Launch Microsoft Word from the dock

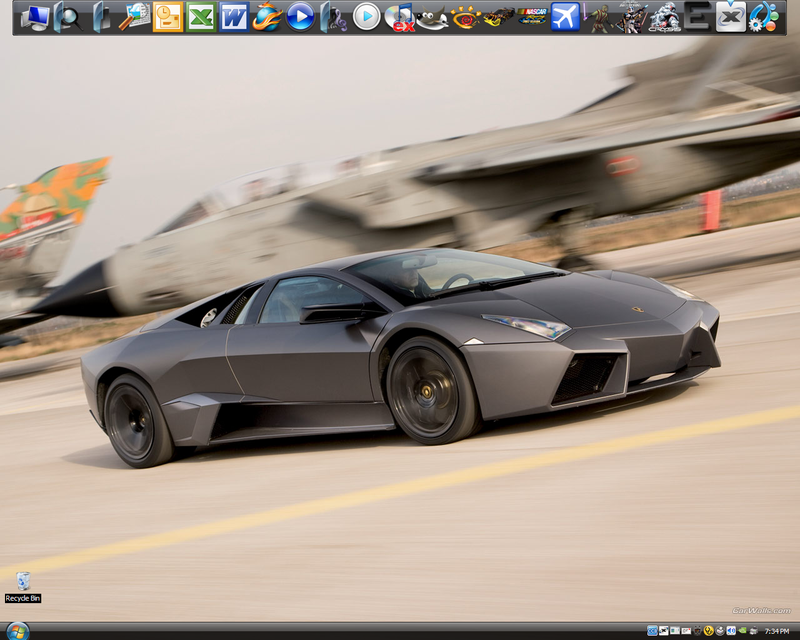(x=234, y=17)
